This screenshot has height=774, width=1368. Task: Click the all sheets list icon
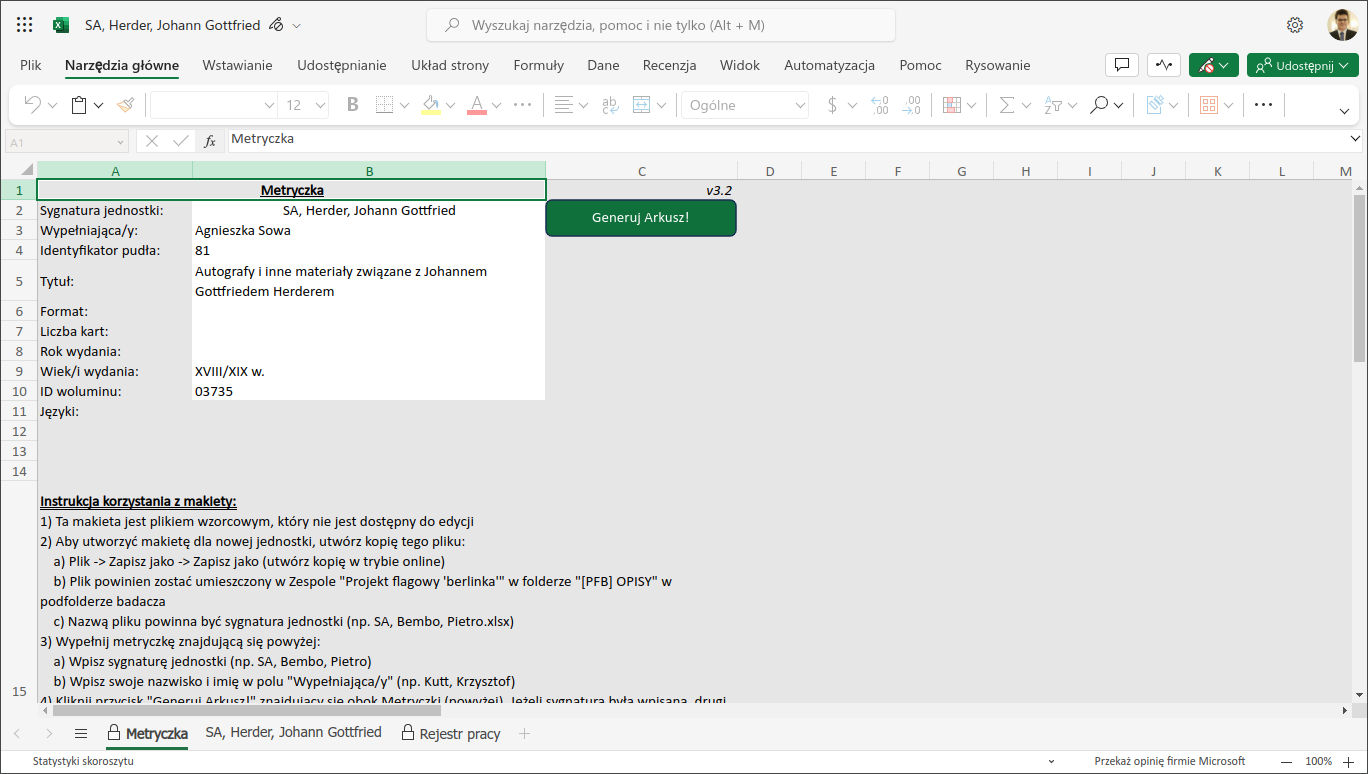pos(81,733)
